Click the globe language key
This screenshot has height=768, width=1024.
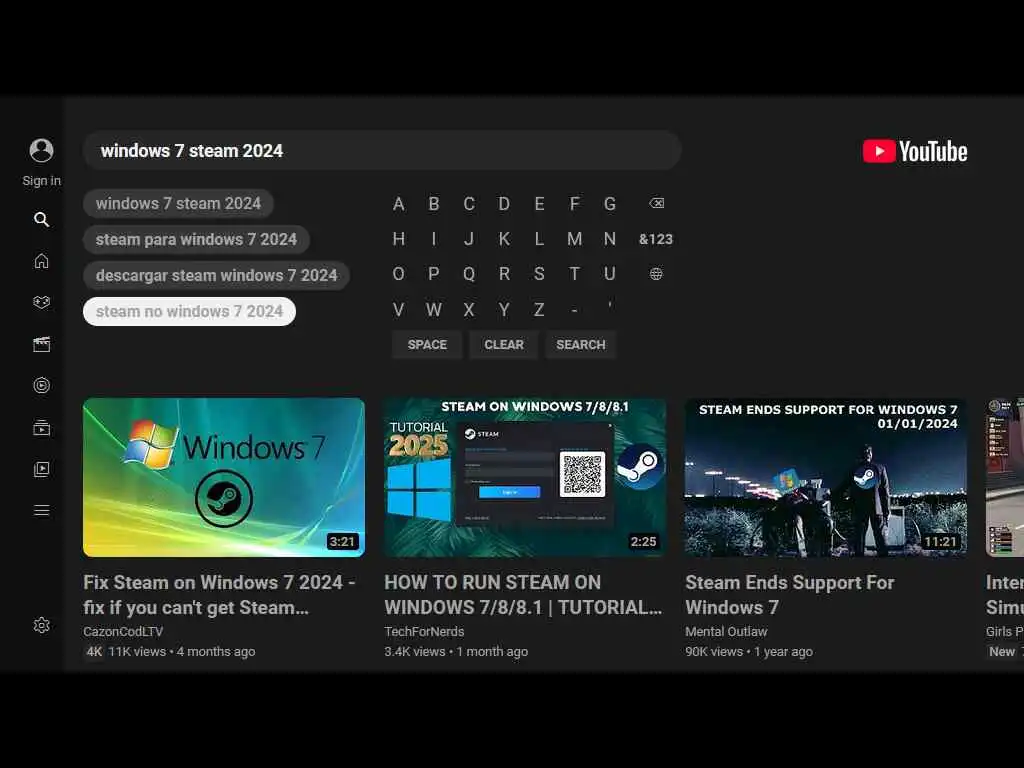[x=656, y=274]
